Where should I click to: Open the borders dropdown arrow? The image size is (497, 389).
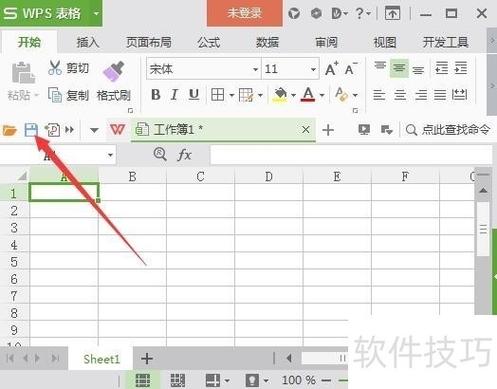point(232,95)
